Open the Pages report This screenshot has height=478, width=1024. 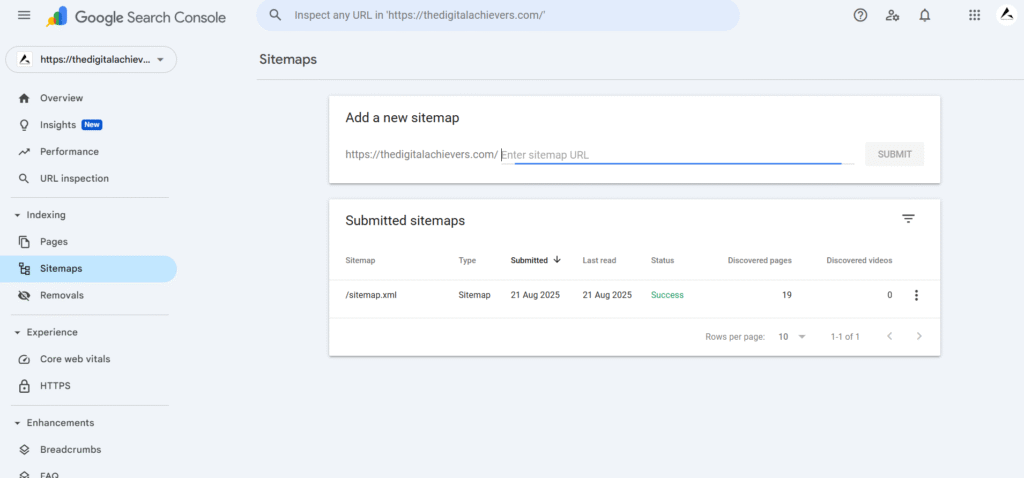point(53,242)
